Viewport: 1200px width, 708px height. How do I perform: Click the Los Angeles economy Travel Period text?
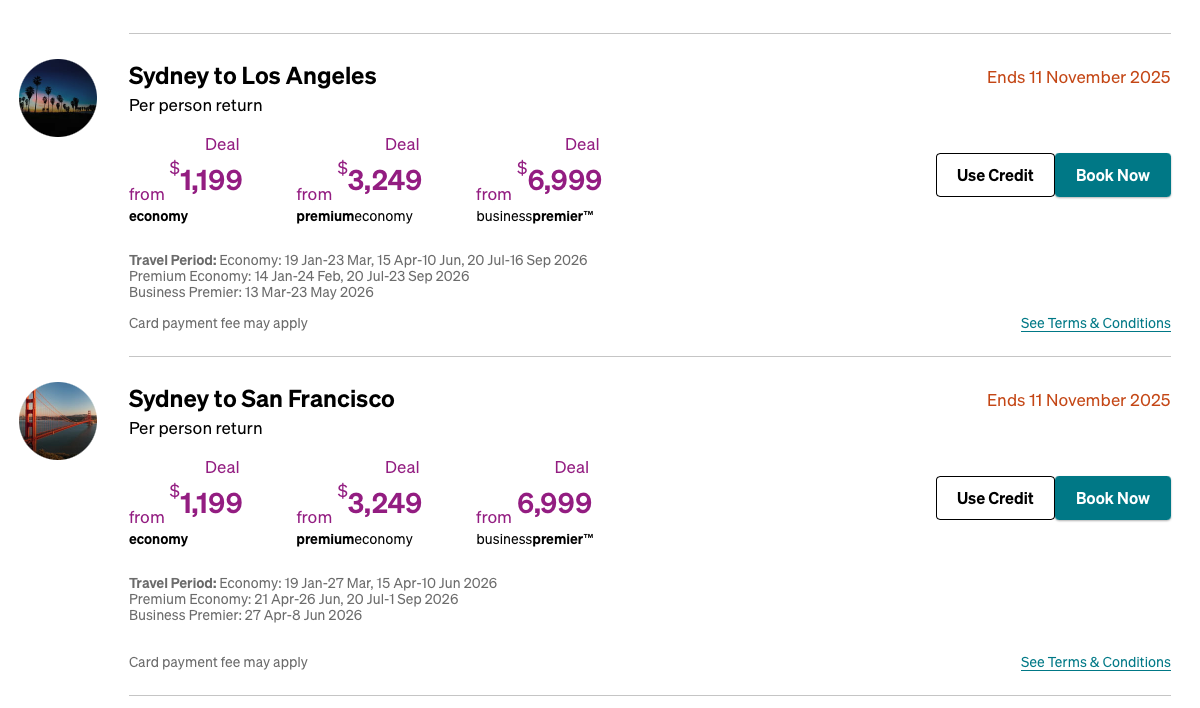tap(357, 259)
